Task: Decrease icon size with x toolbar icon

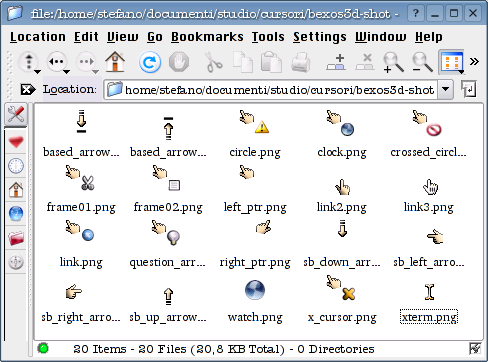Action: [x=364, y=62]
